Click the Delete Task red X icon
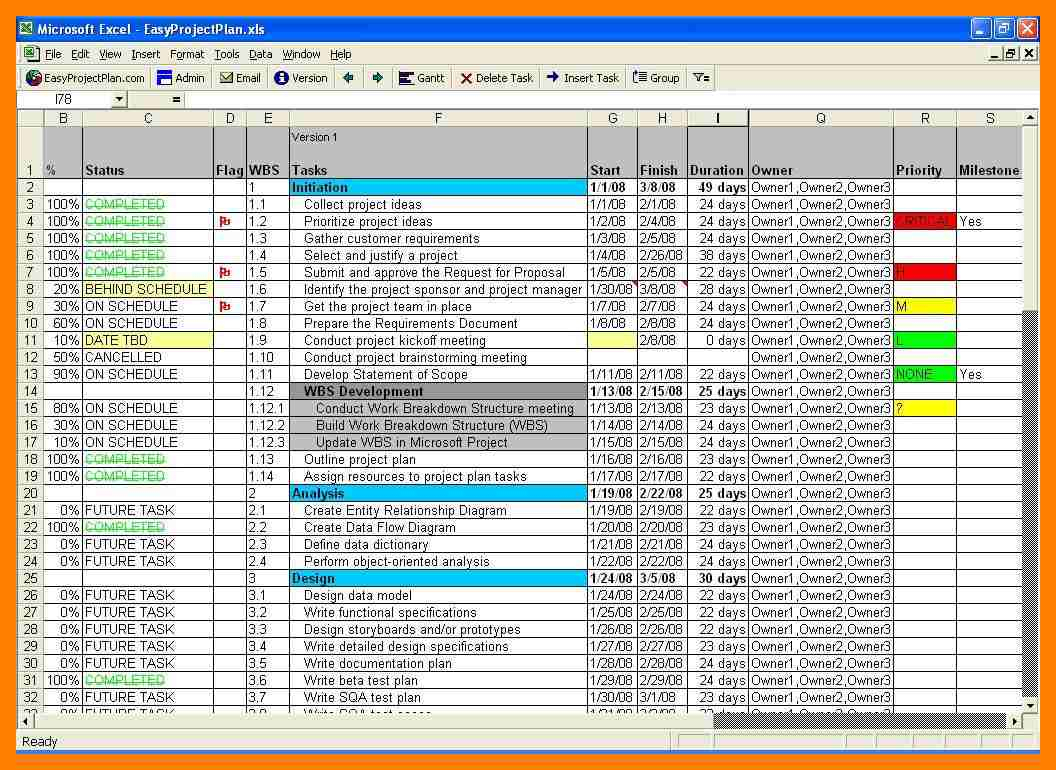This screenshot has height=770, width=1056. (466, 77)
